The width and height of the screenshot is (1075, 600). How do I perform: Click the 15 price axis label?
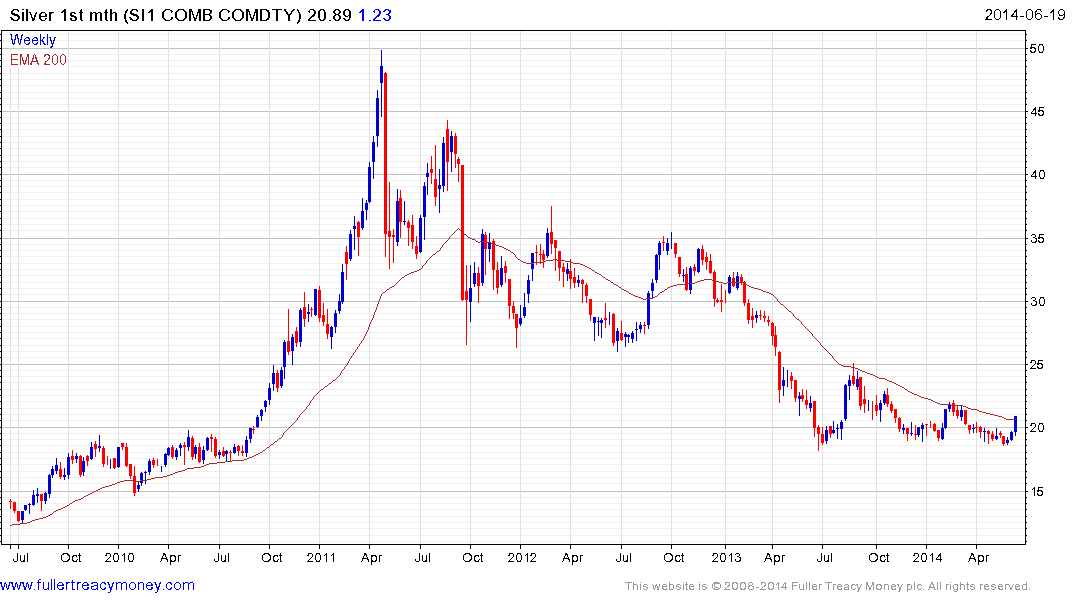tap(1037, 492)
